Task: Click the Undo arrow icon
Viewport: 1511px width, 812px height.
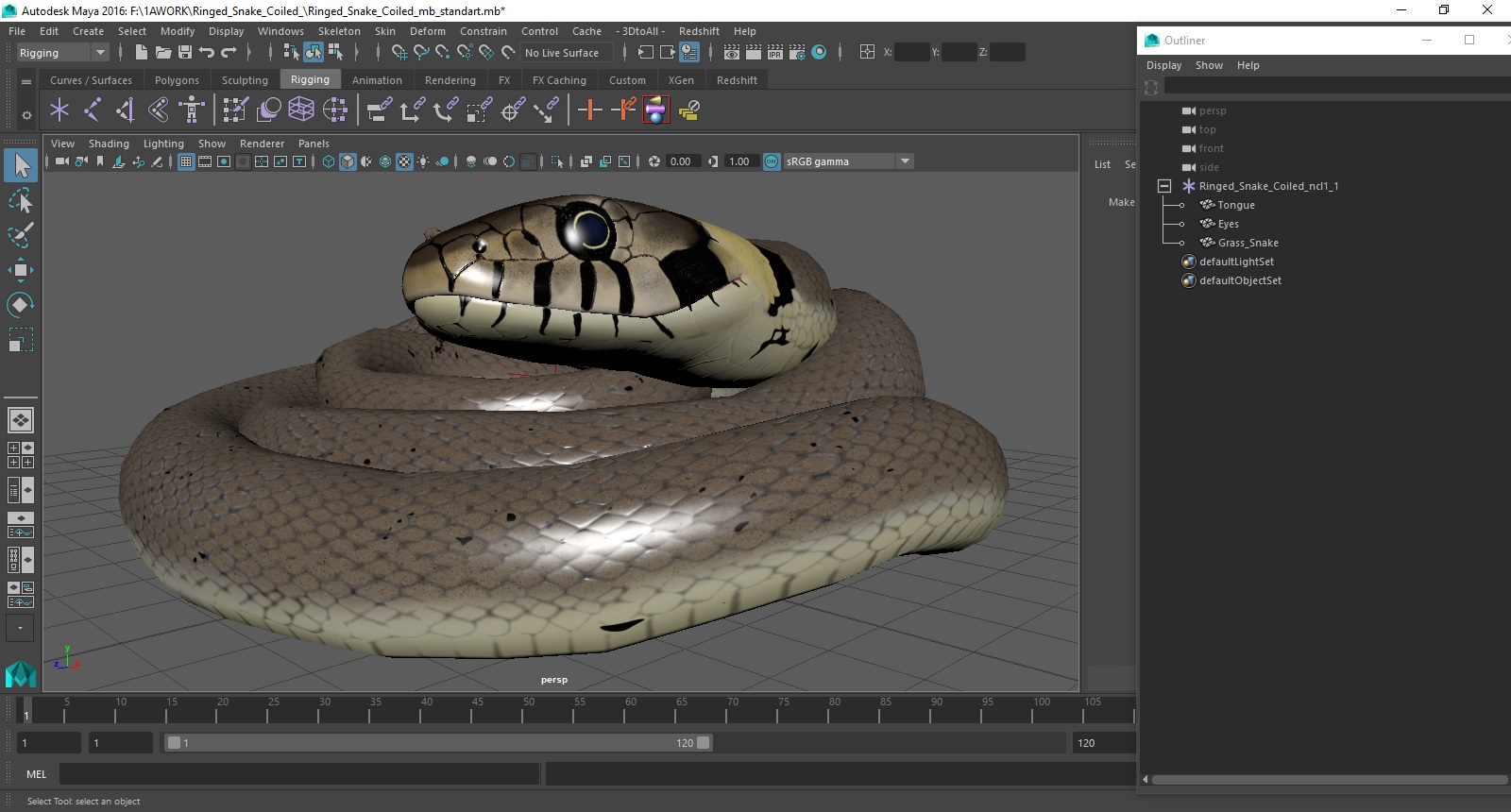Action: 207,53
